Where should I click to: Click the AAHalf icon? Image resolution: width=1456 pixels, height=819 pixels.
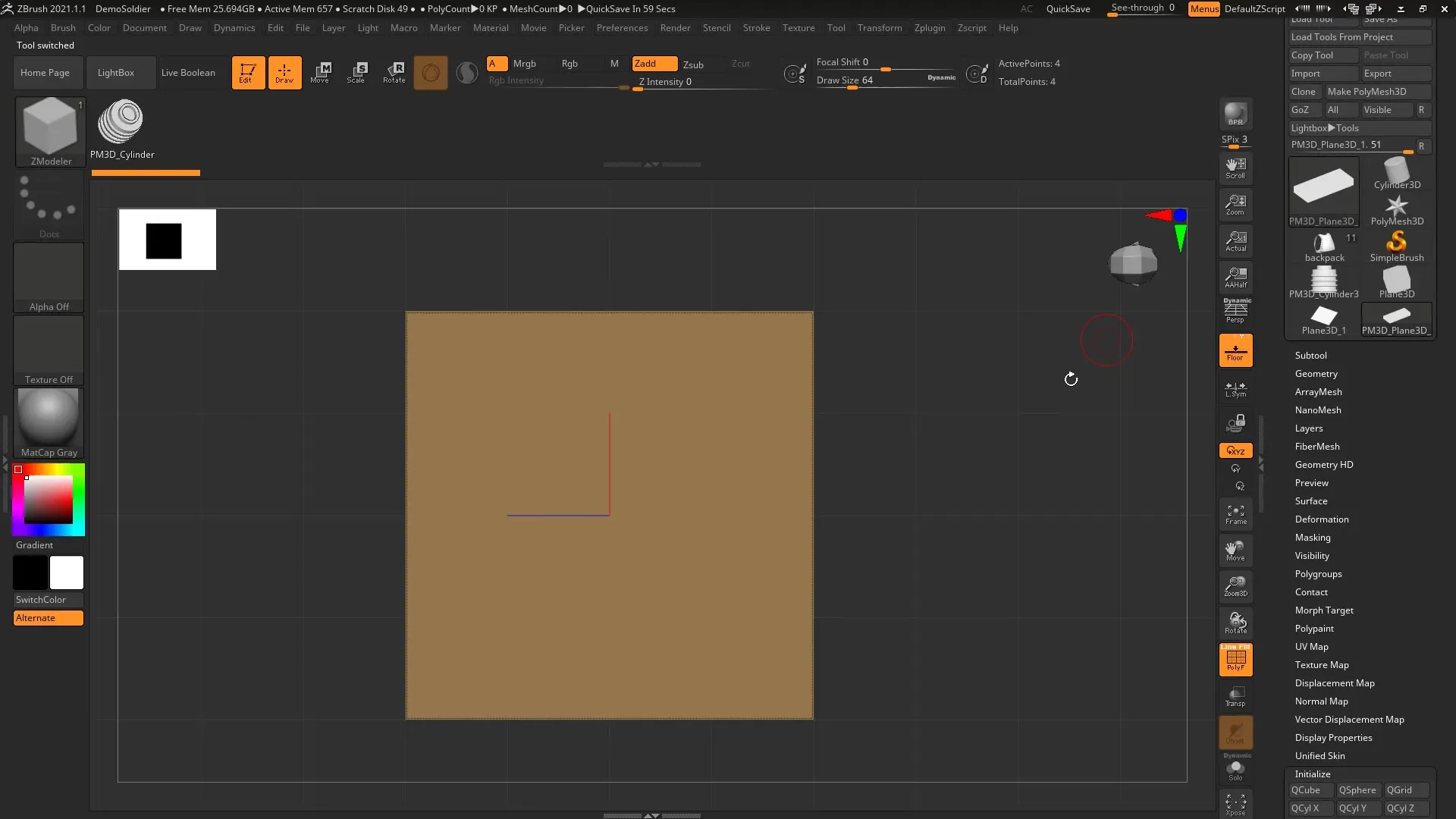click(x=1235, y=278)
